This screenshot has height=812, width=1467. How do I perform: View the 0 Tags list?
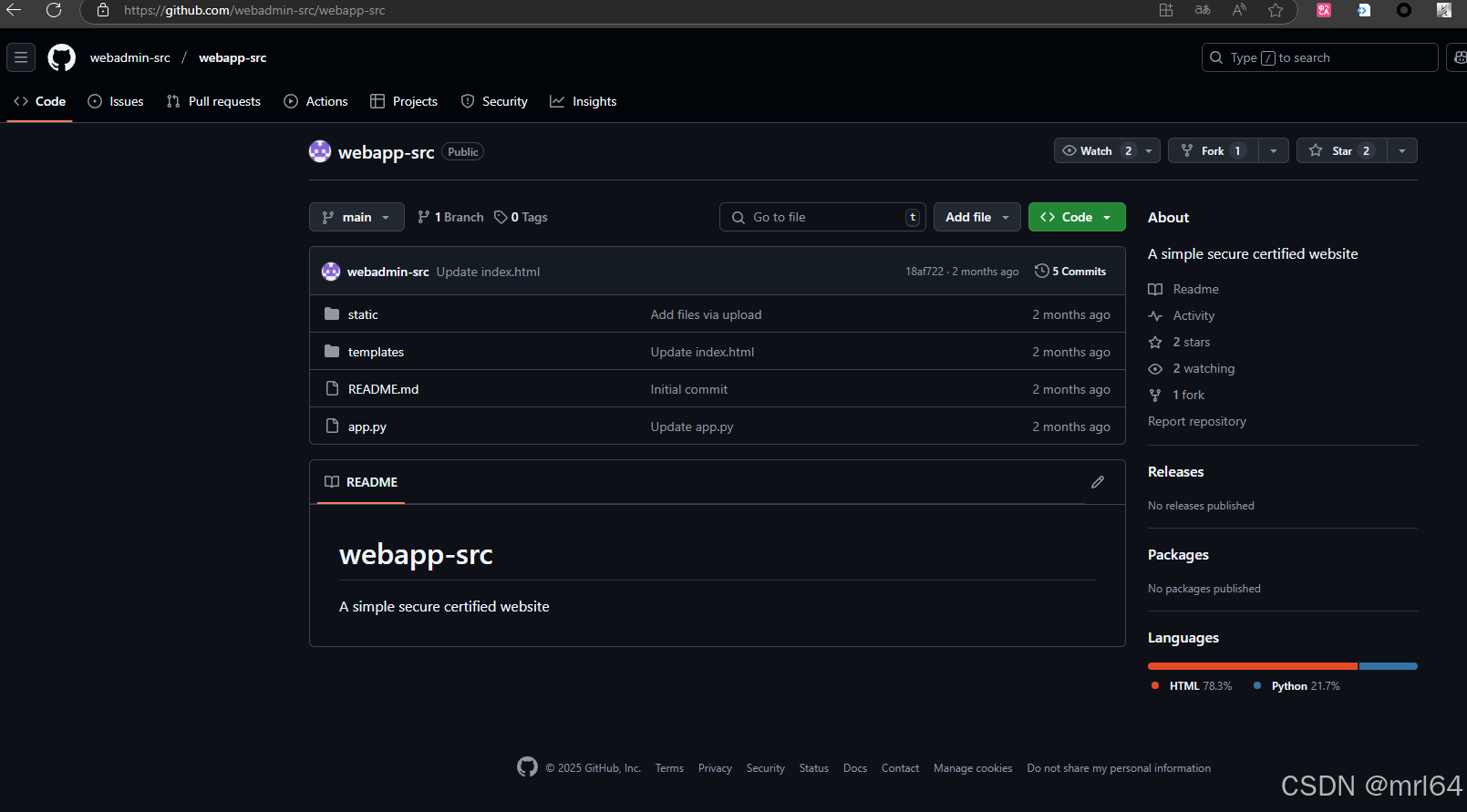[522, 217]
